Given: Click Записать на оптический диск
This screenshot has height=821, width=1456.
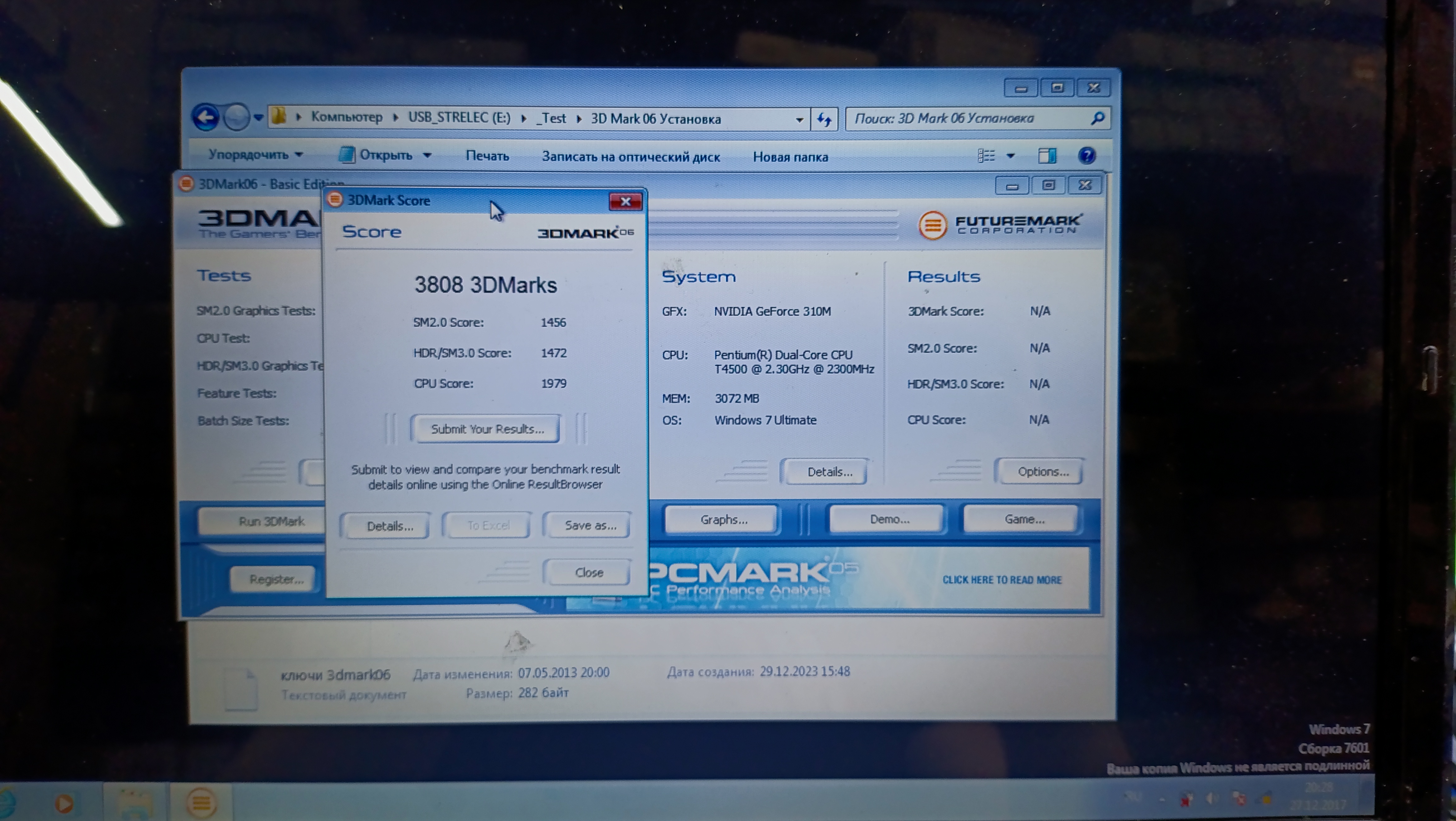Looking at the screenshot, I should pos(631,156).
